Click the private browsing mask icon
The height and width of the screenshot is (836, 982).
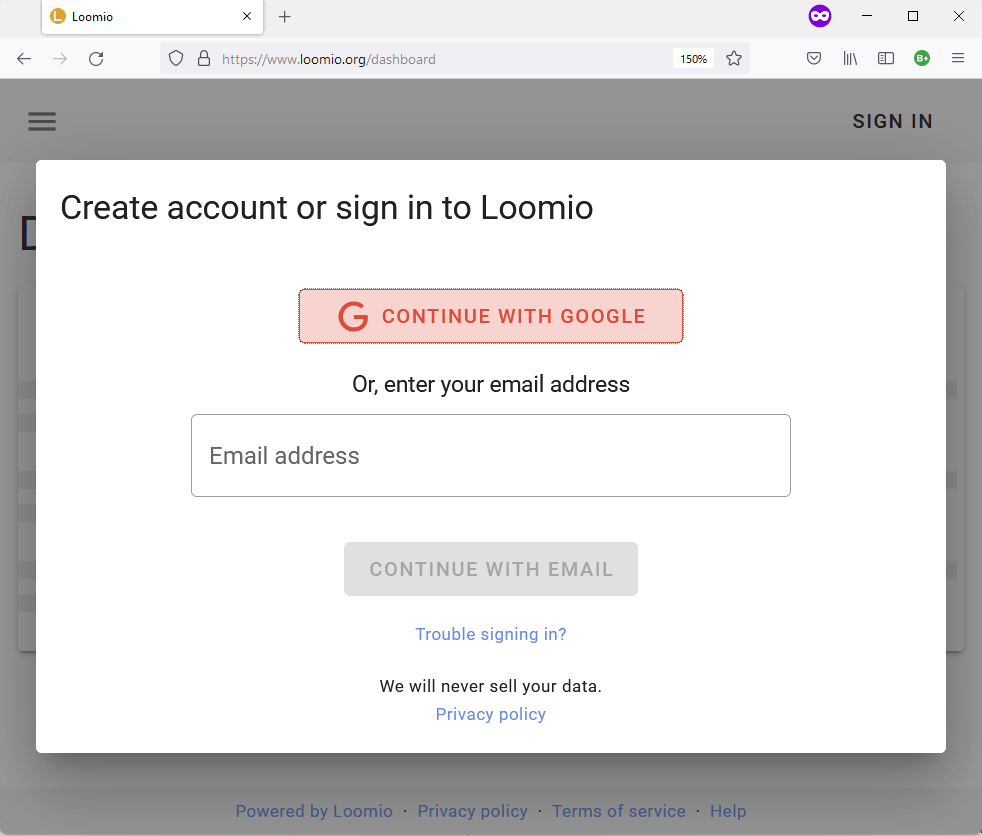point(820,16)
